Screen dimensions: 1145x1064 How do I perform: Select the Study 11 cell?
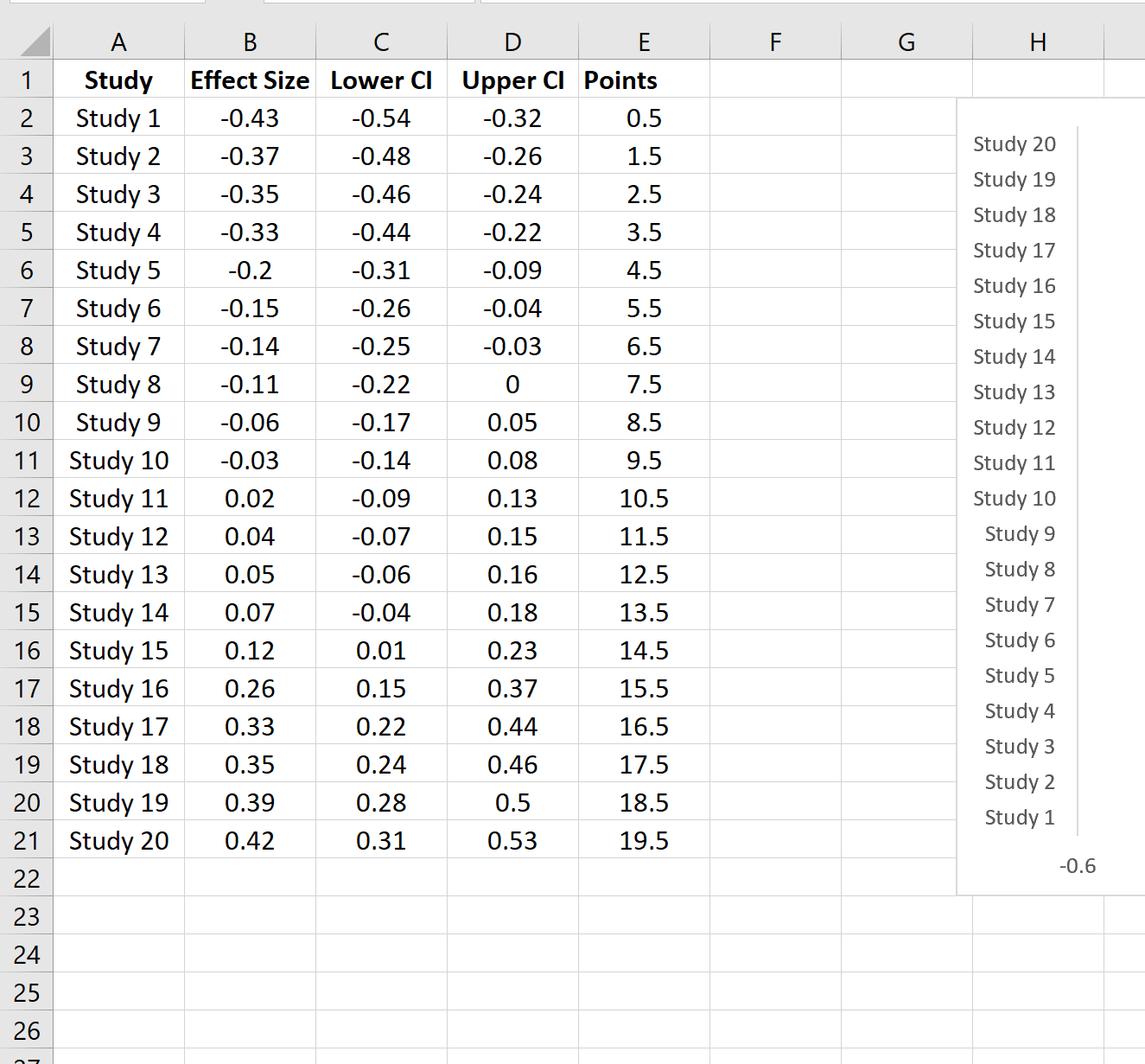(x=119, y=498)
